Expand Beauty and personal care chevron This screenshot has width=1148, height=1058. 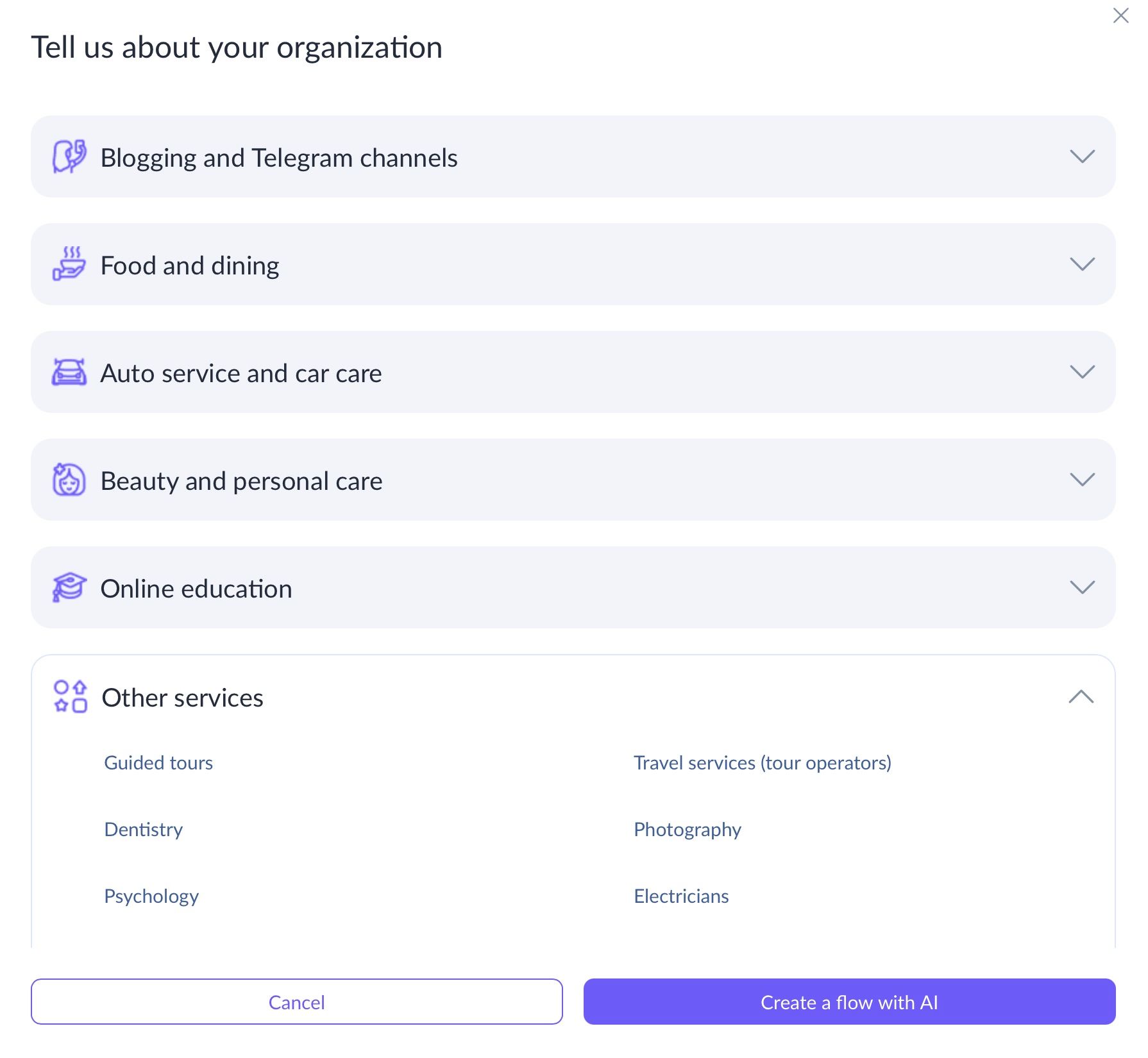coord(1082,480)
